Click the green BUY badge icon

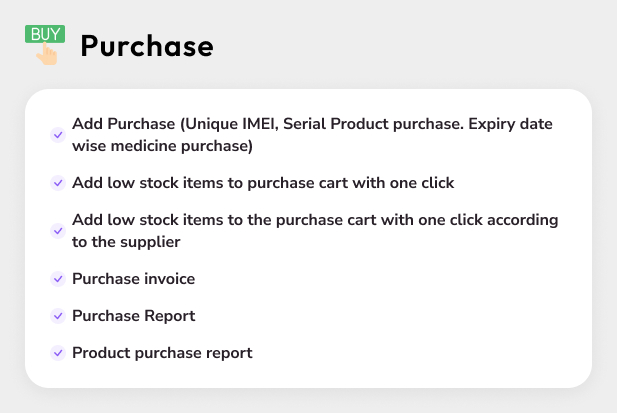[45, 34]
